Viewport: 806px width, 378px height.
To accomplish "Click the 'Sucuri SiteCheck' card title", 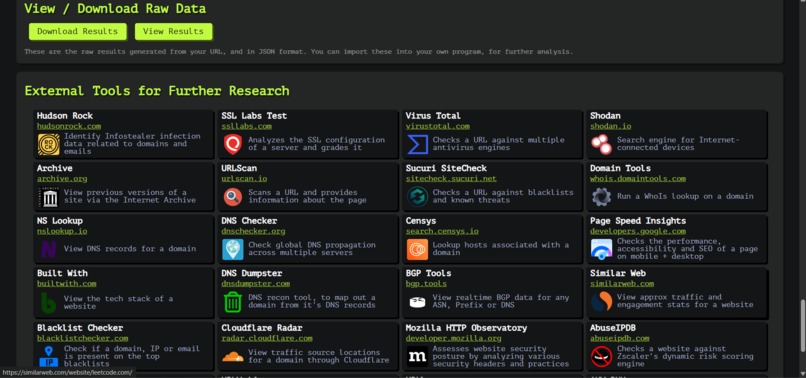I will click(446, 168).
